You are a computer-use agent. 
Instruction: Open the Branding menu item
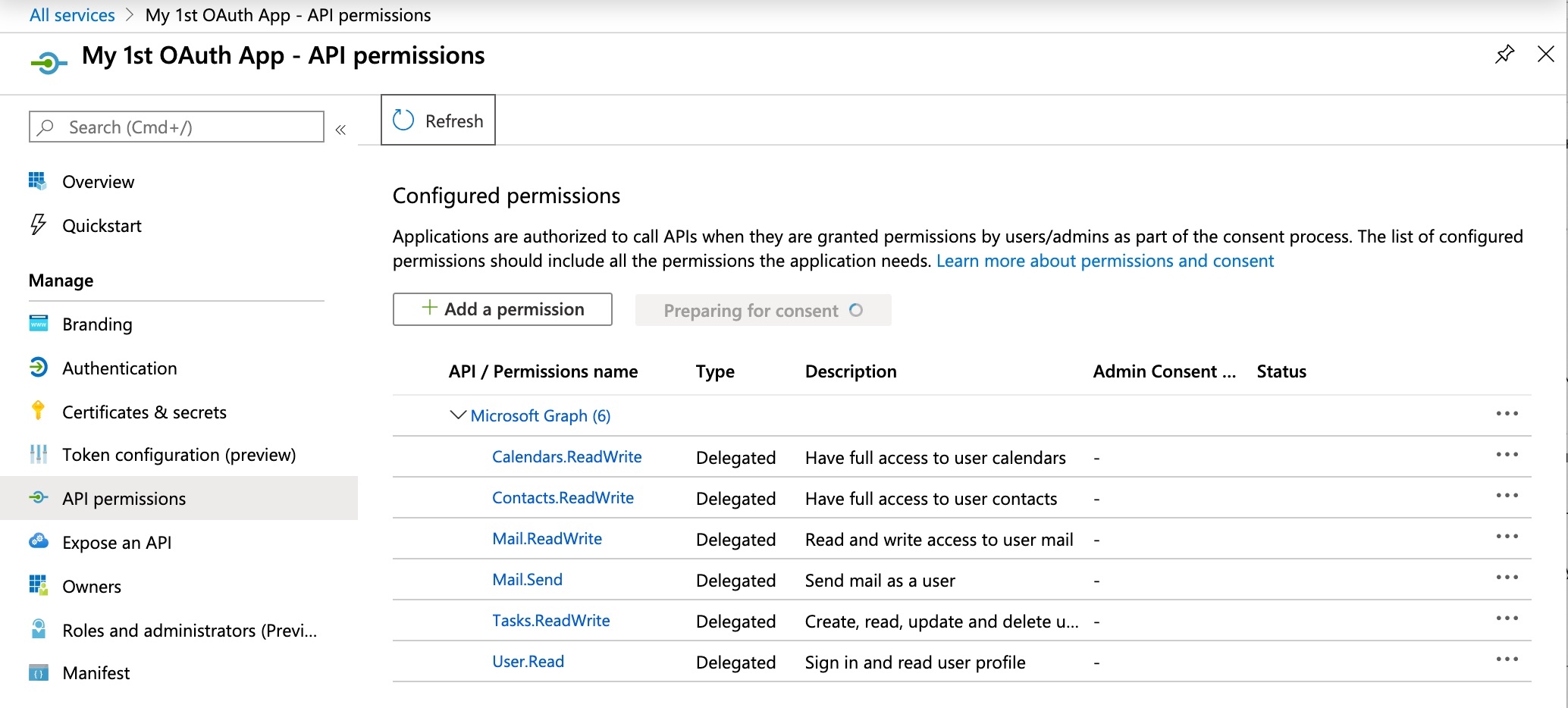[97, 324]
